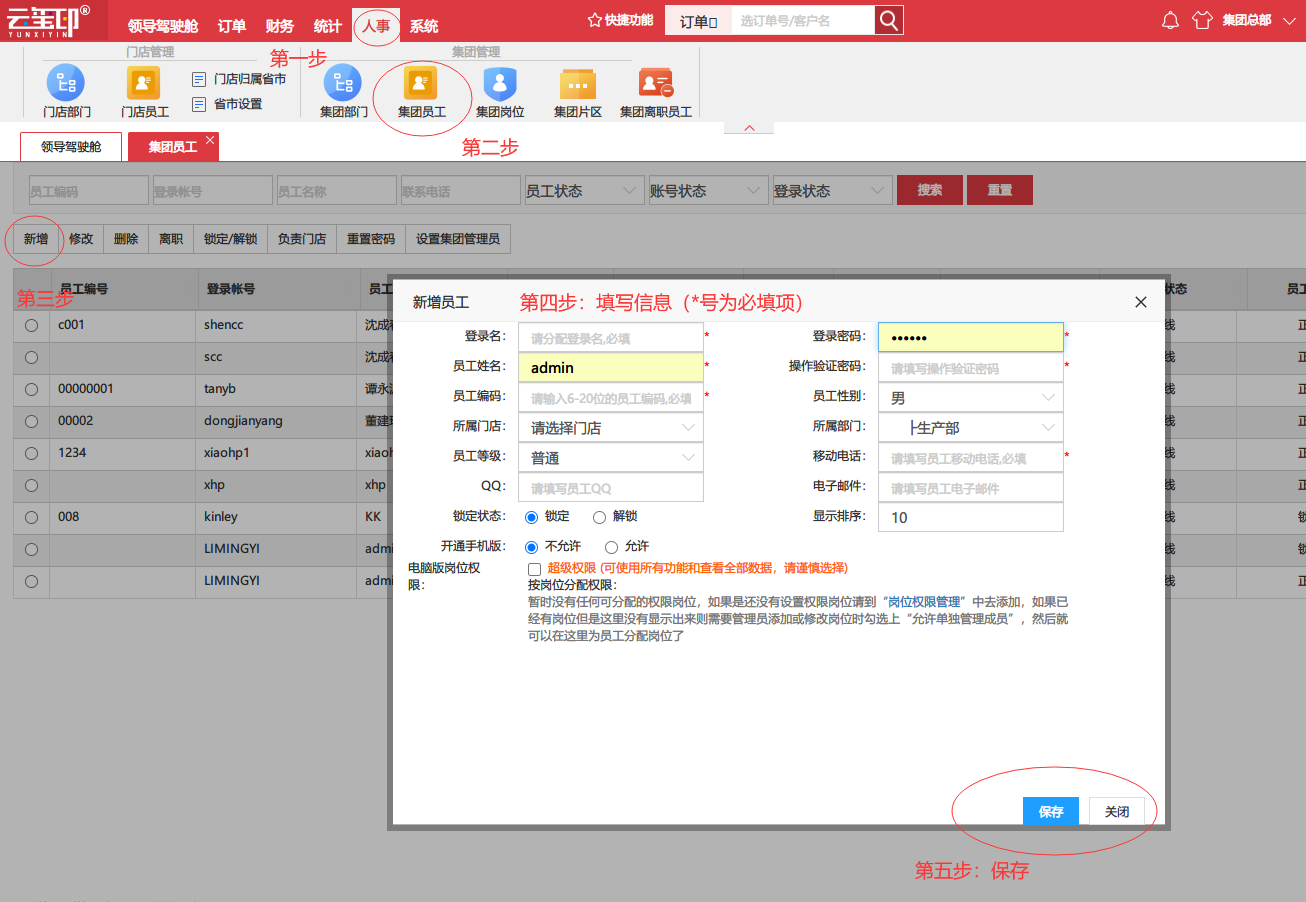Viewport: 1306px width, 902px height.
Task: Click the 登录名 input field
Action: point(611,337)
